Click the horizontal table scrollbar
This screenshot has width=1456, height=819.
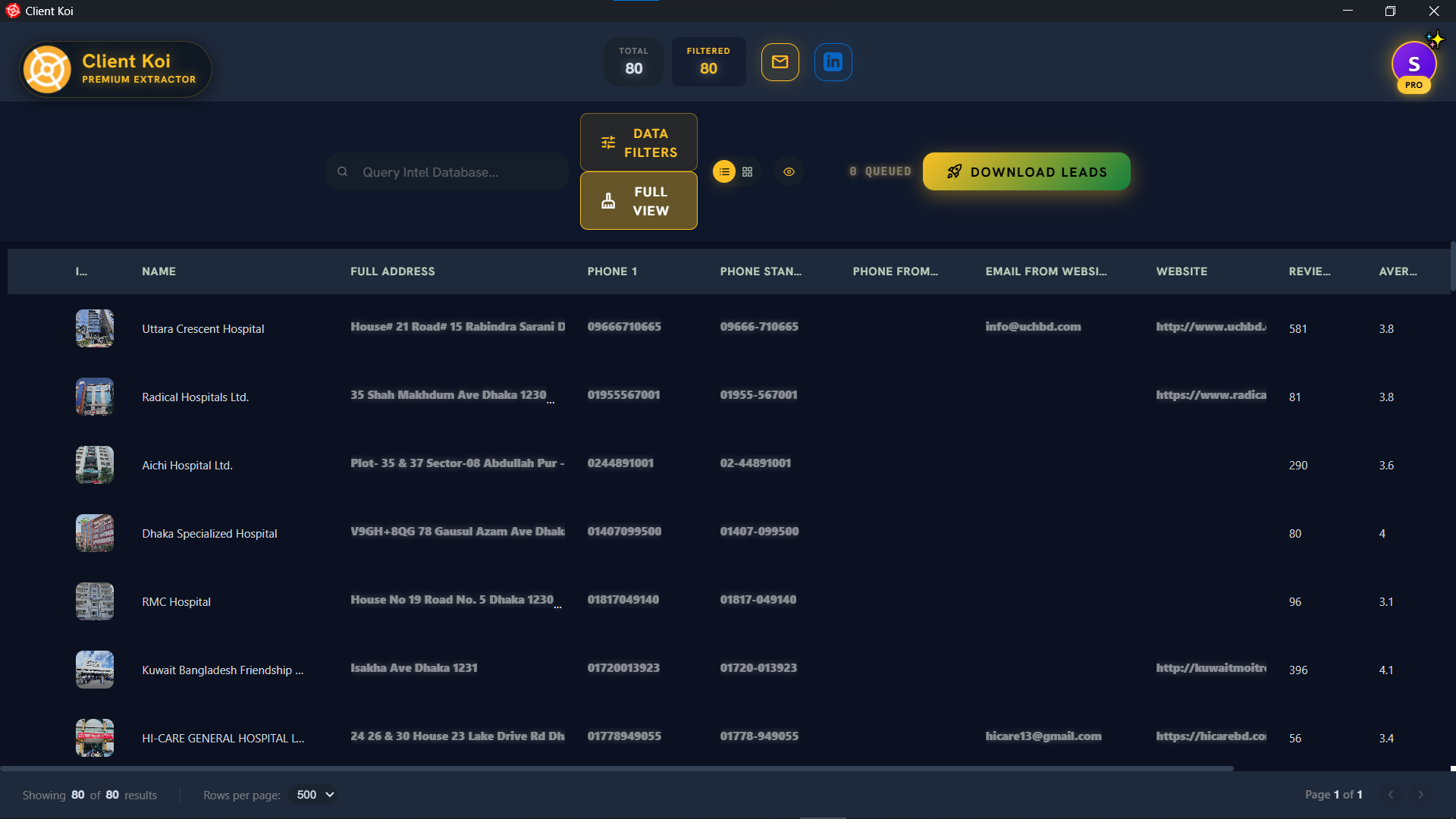click(x=617, y=769)
